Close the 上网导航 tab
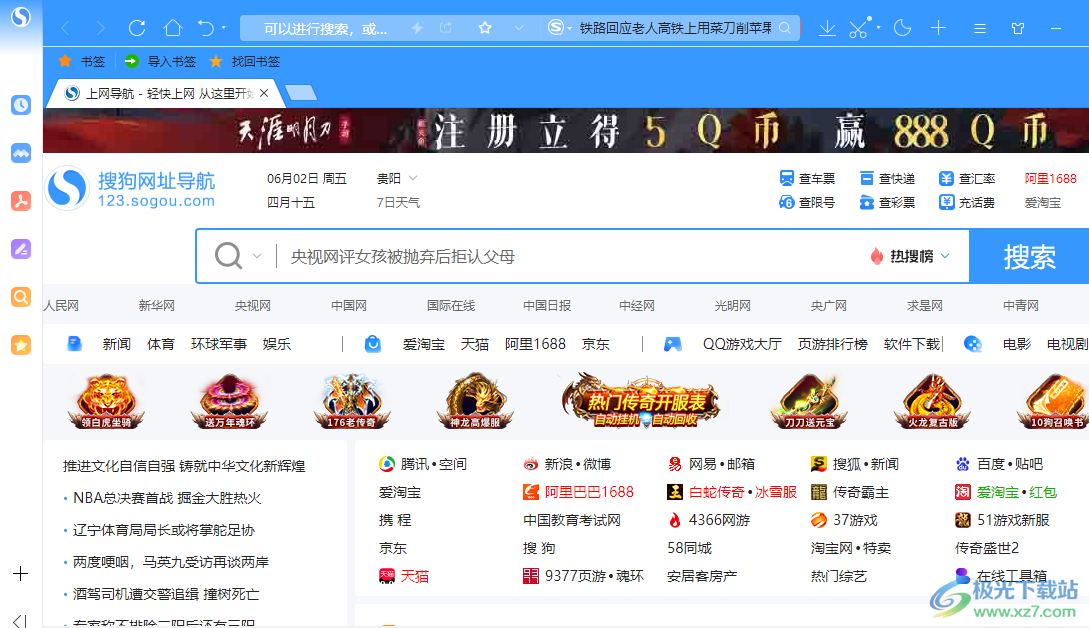Viewport: 1089px width, 628px height. pyautogui.click(x=264, y=93)
